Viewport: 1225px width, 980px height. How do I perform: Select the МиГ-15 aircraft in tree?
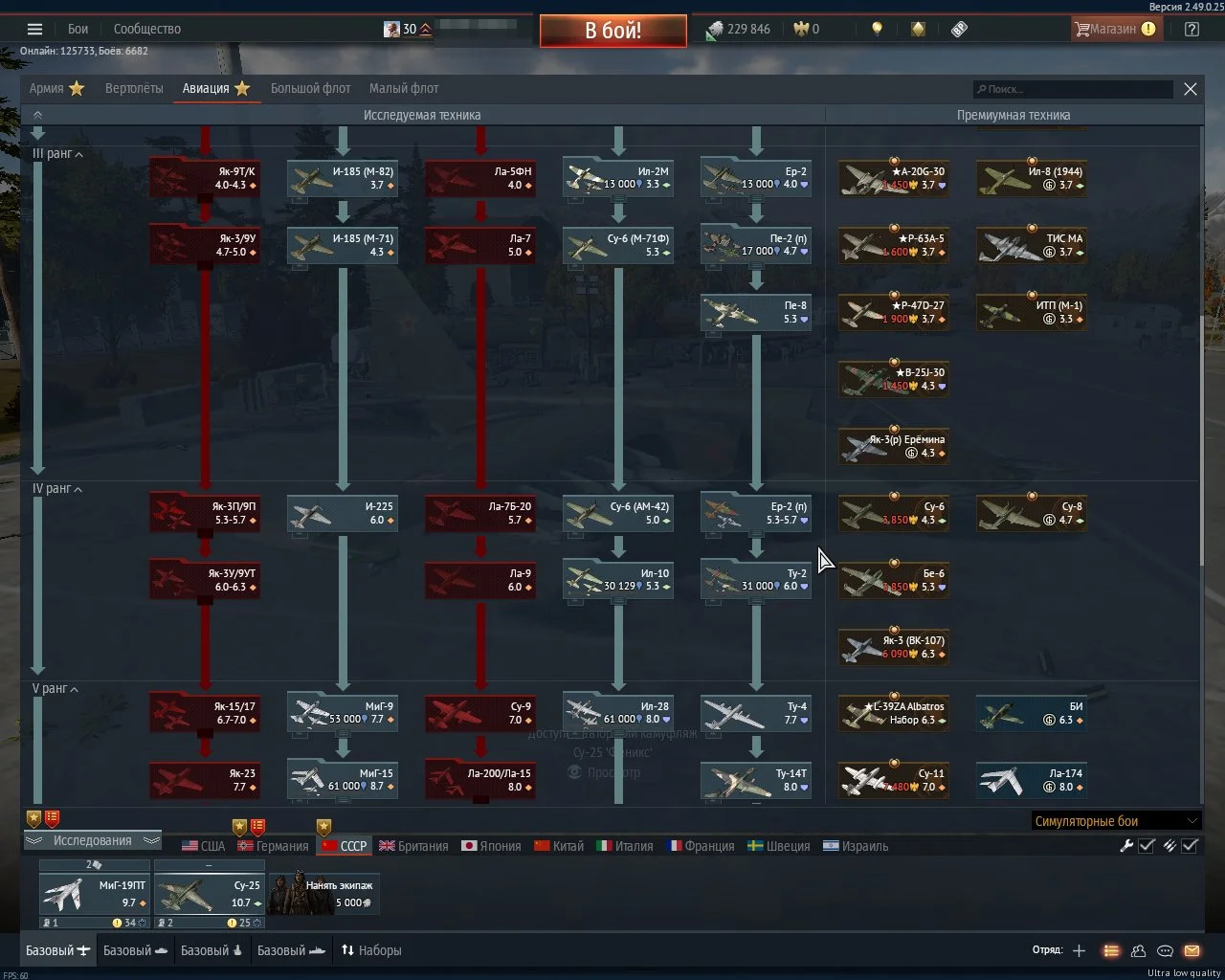click(x=343, y=780)
